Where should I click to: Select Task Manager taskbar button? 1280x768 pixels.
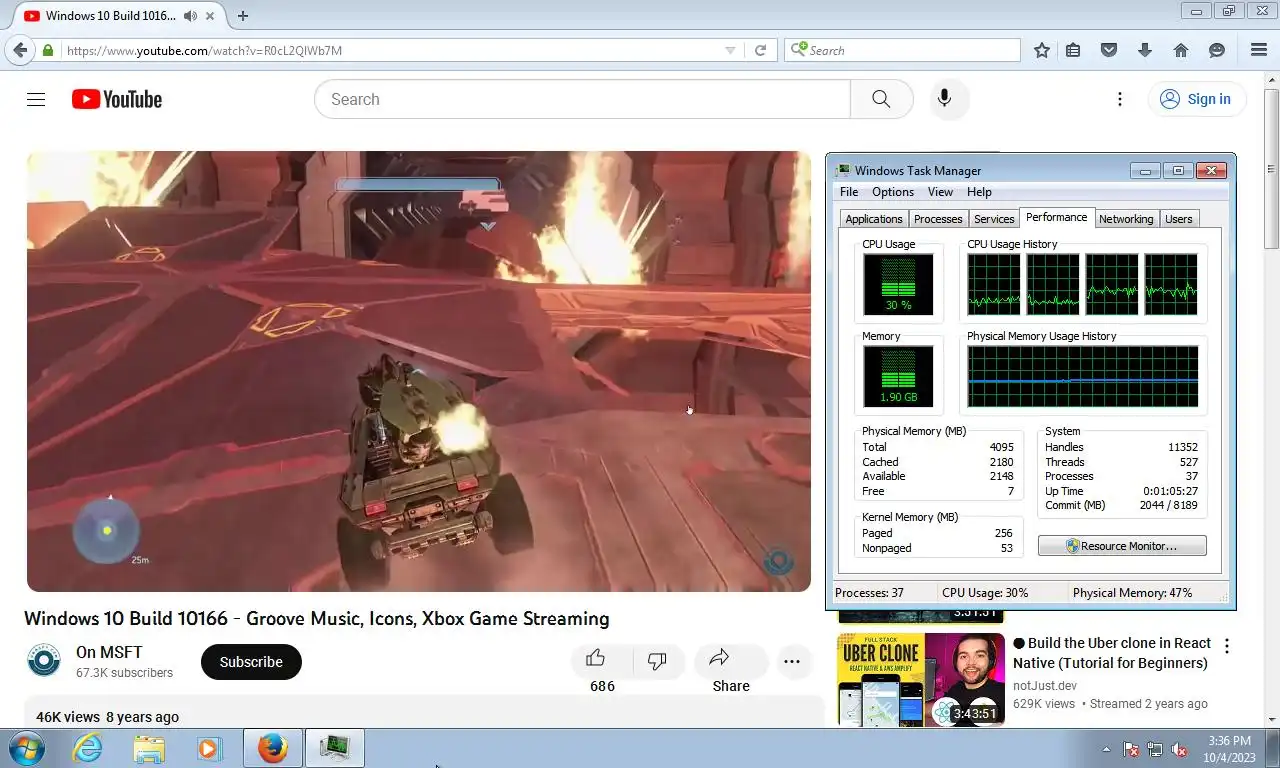(x=334, y=748)
